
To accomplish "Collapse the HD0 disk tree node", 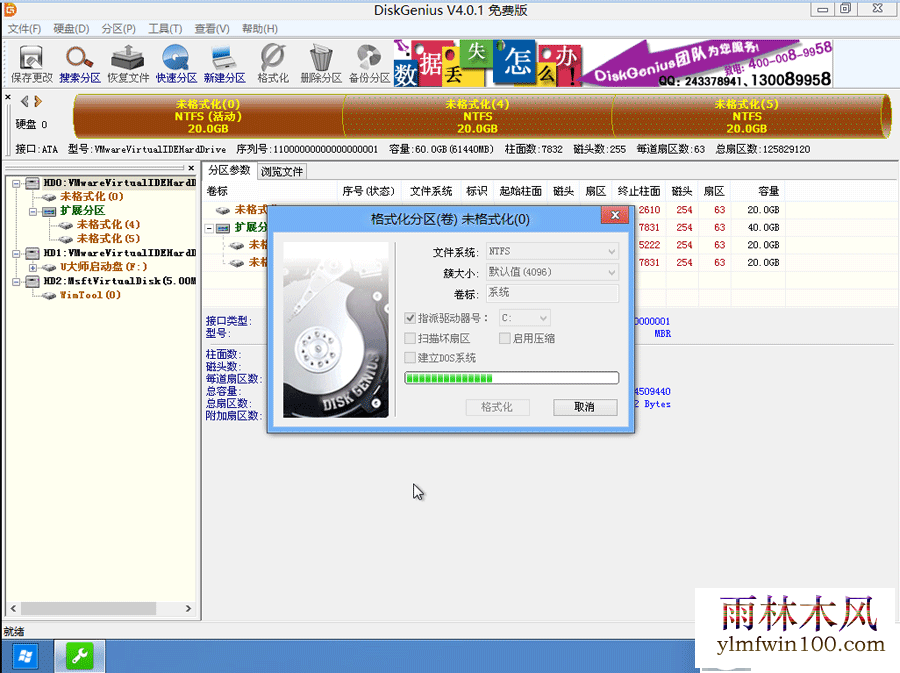I will (x=16, y=184).
